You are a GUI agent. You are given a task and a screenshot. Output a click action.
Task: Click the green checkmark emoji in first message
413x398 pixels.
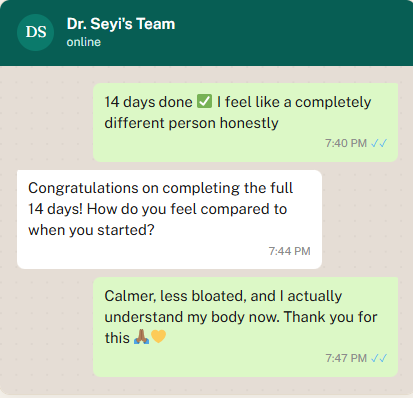(x=204, y=101)
